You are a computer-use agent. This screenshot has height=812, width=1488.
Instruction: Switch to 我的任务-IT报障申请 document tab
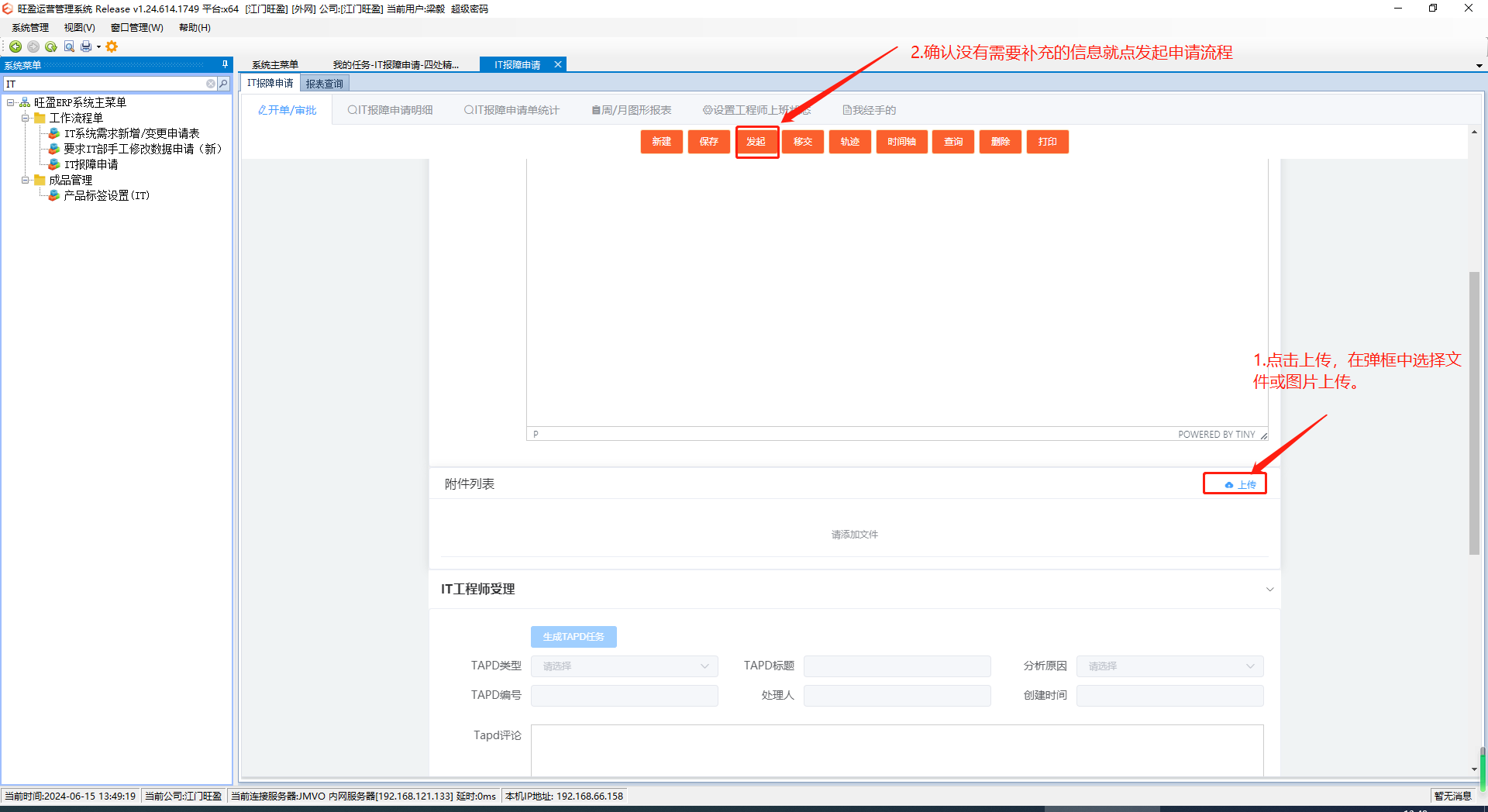pos(395,64)
